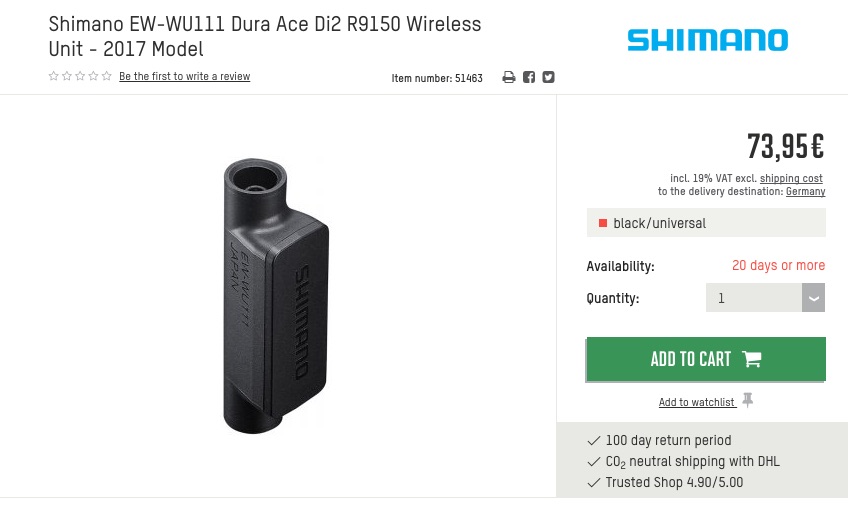Enlarge the wireless unit product image
848x513 pixels.
(x=277, y=296)
